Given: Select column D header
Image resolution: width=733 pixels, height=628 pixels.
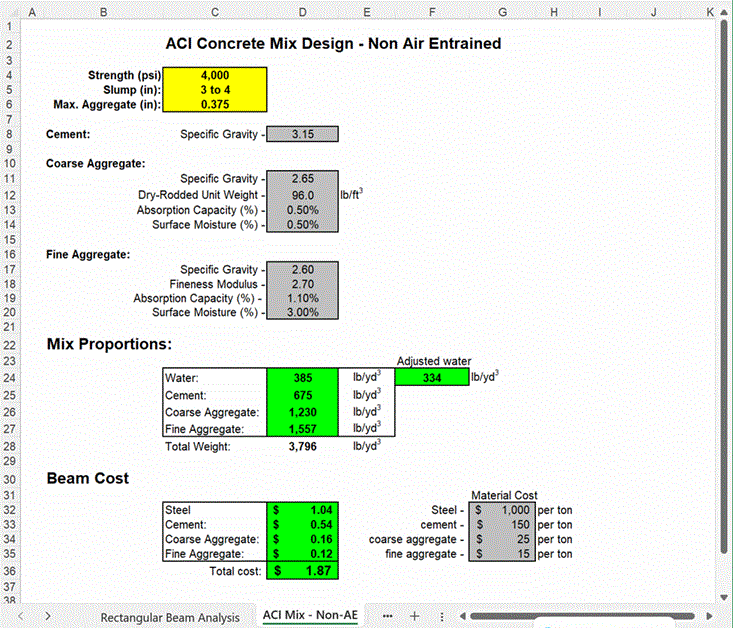Looking at the screenshot, I should coord(303,13).
